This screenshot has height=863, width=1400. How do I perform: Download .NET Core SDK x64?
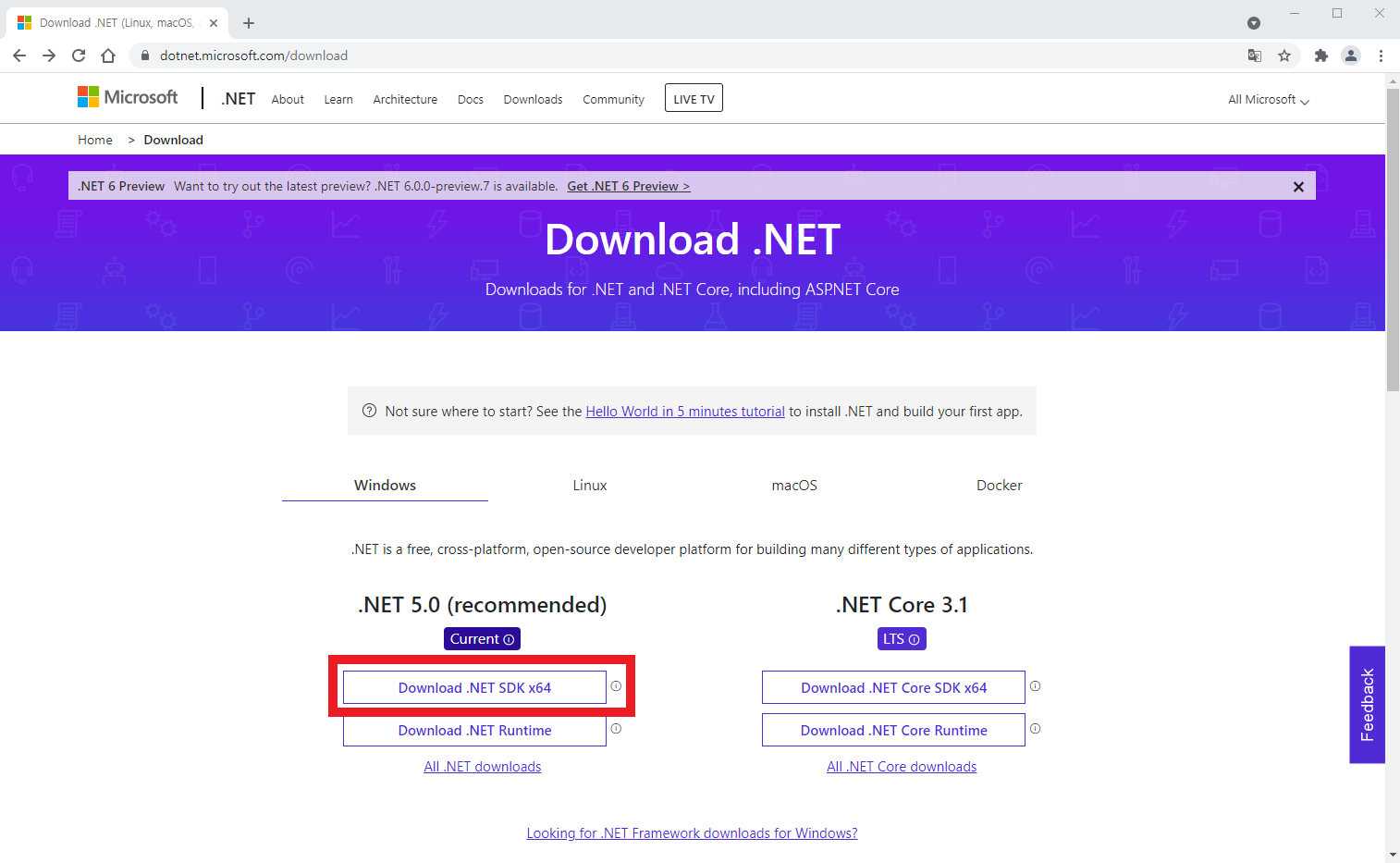coord(893,687)
